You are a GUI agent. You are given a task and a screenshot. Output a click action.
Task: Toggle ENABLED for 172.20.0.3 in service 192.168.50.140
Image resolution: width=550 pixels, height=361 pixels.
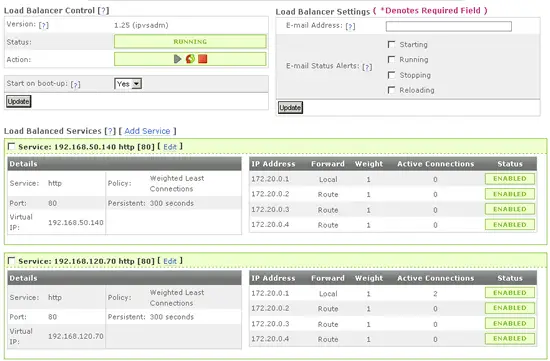pos(510,209)
